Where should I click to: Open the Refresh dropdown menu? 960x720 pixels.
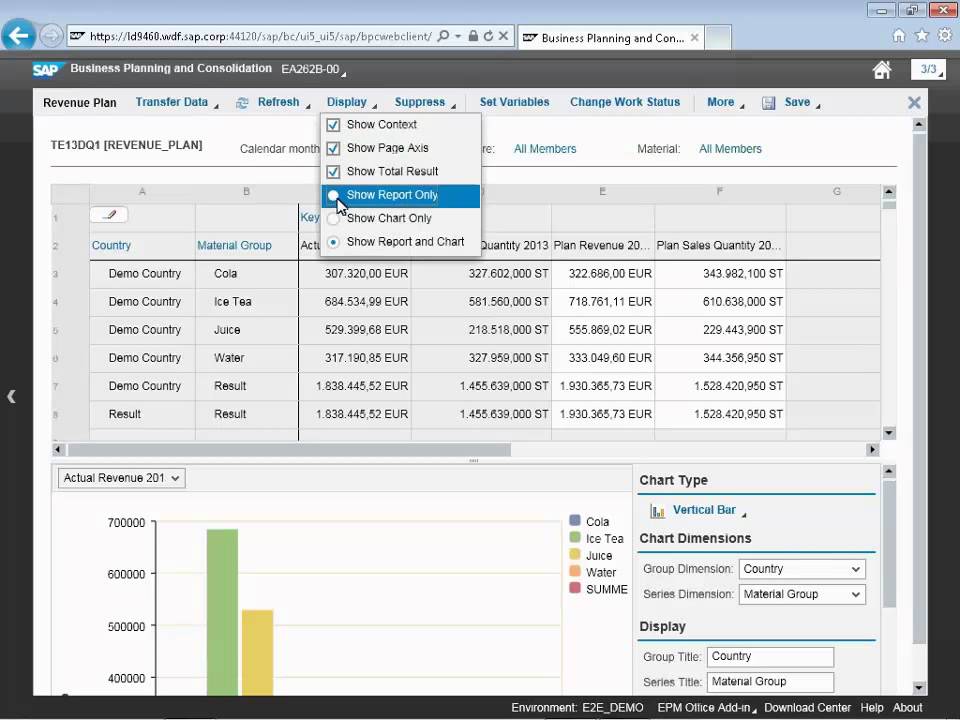click(283, 102)
